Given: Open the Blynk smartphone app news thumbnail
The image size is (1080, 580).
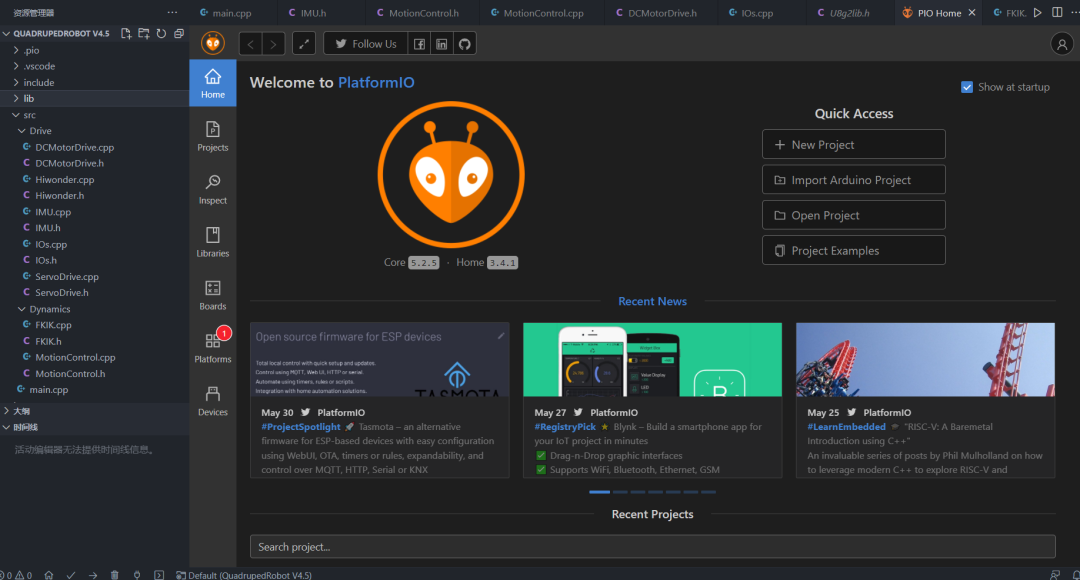Looking at the screenshot, I should click(652, 360).
